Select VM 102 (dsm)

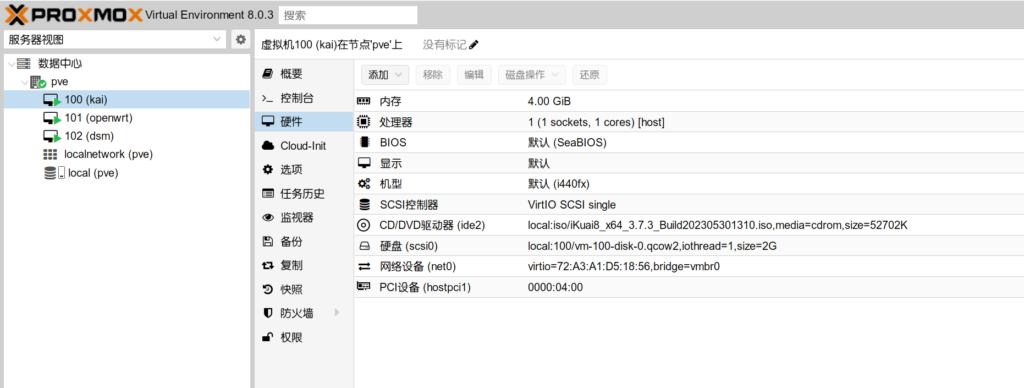[127, 137]
